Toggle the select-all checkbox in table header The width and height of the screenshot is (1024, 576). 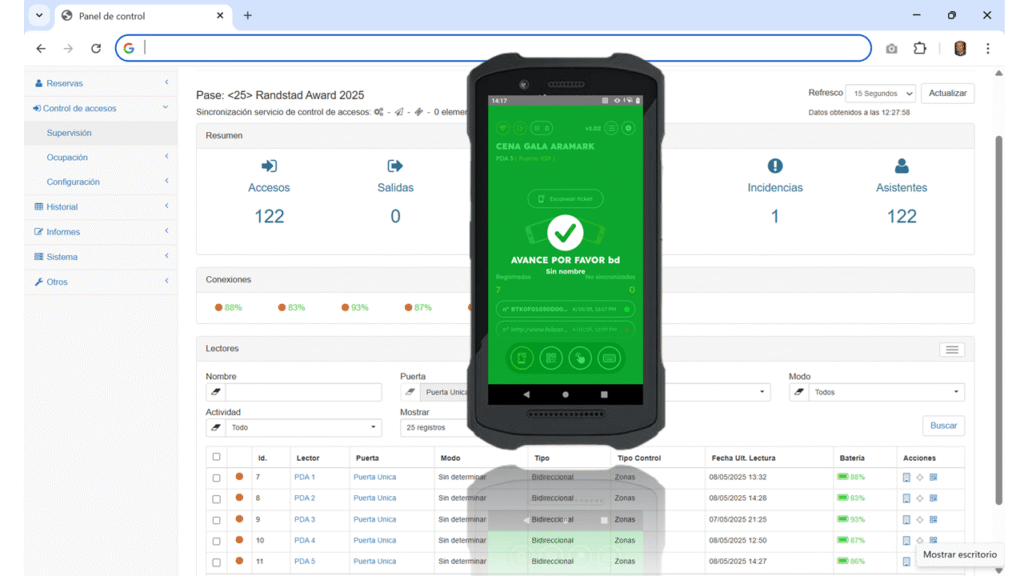(216, 457)
